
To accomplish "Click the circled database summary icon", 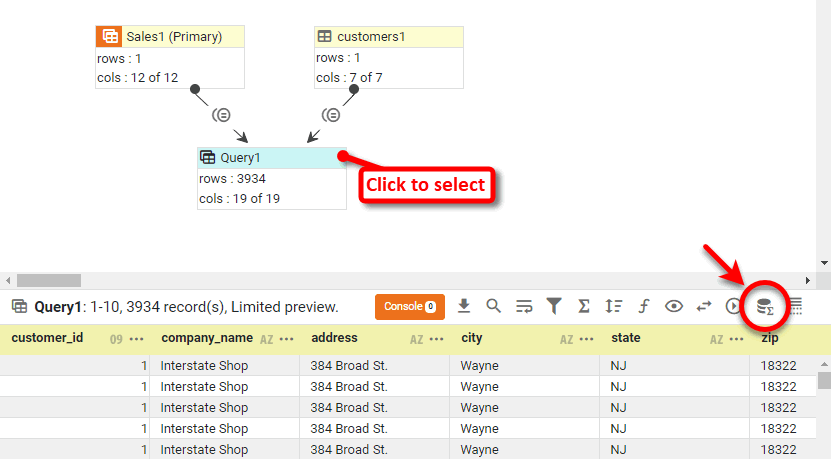I will coord(765,307).
